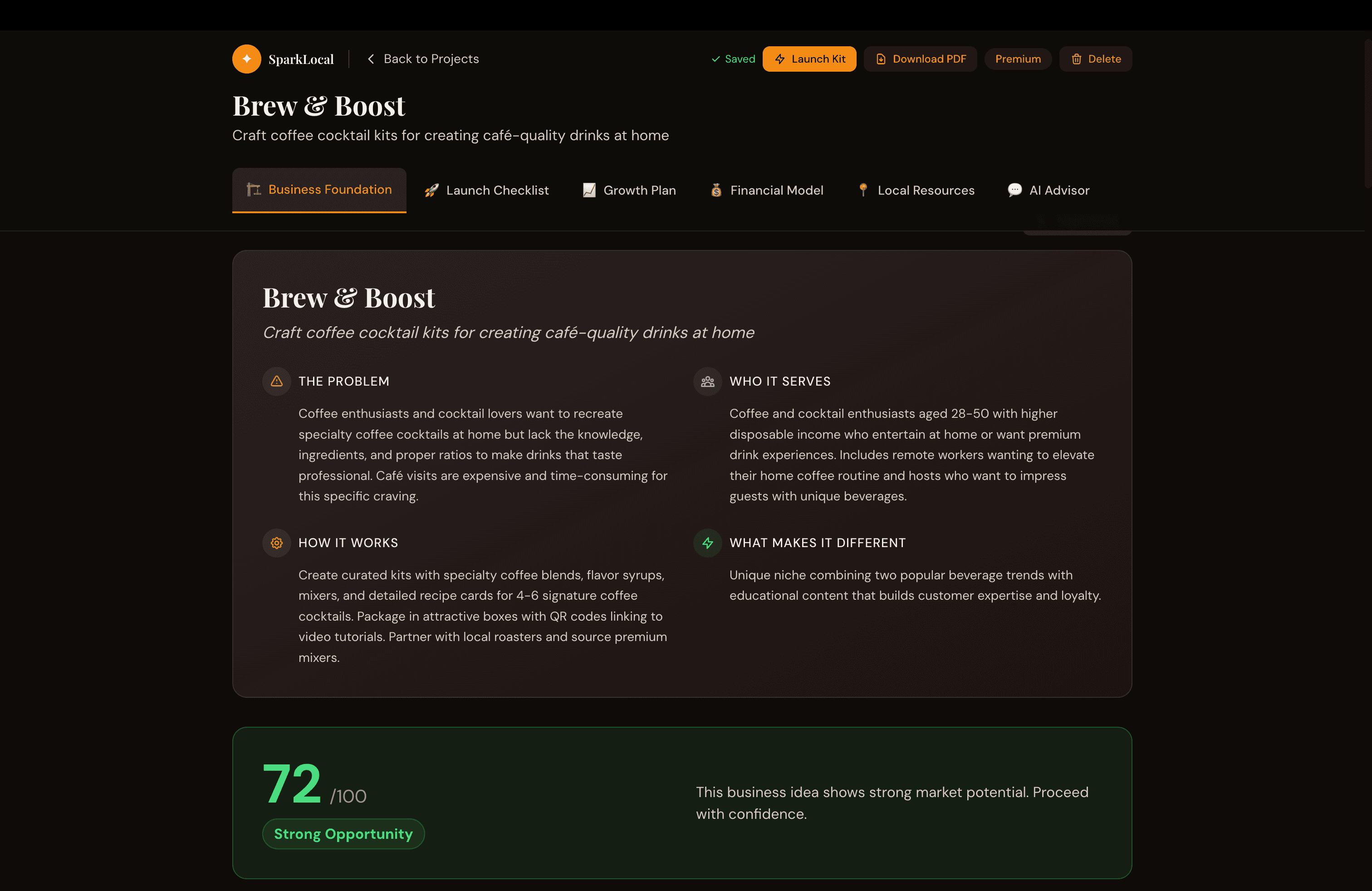Click the Saved status indicator
Viewport: 1372px width, 891px height.
click(x=733, y=59)
